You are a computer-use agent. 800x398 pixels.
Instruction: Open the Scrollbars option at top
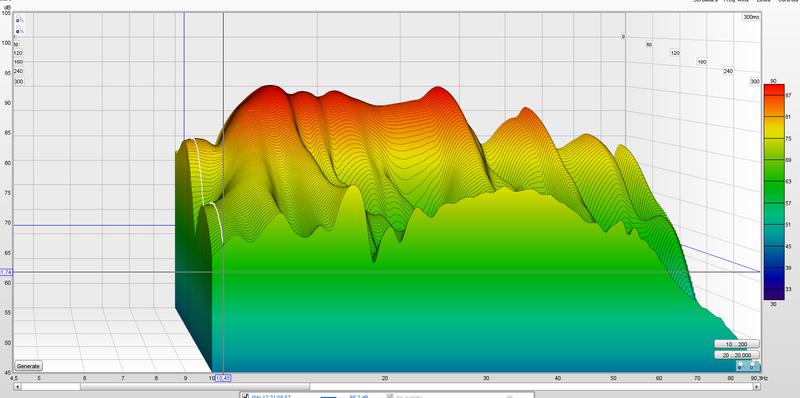click(x=707, y=1)
